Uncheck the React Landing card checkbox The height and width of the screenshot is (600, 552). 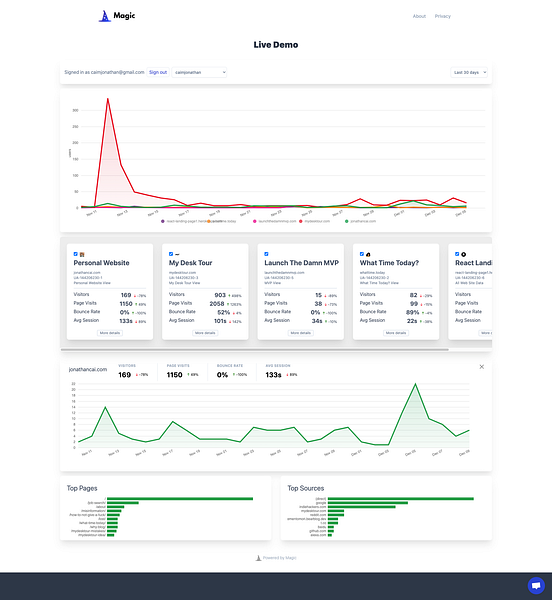coord(457,254)
